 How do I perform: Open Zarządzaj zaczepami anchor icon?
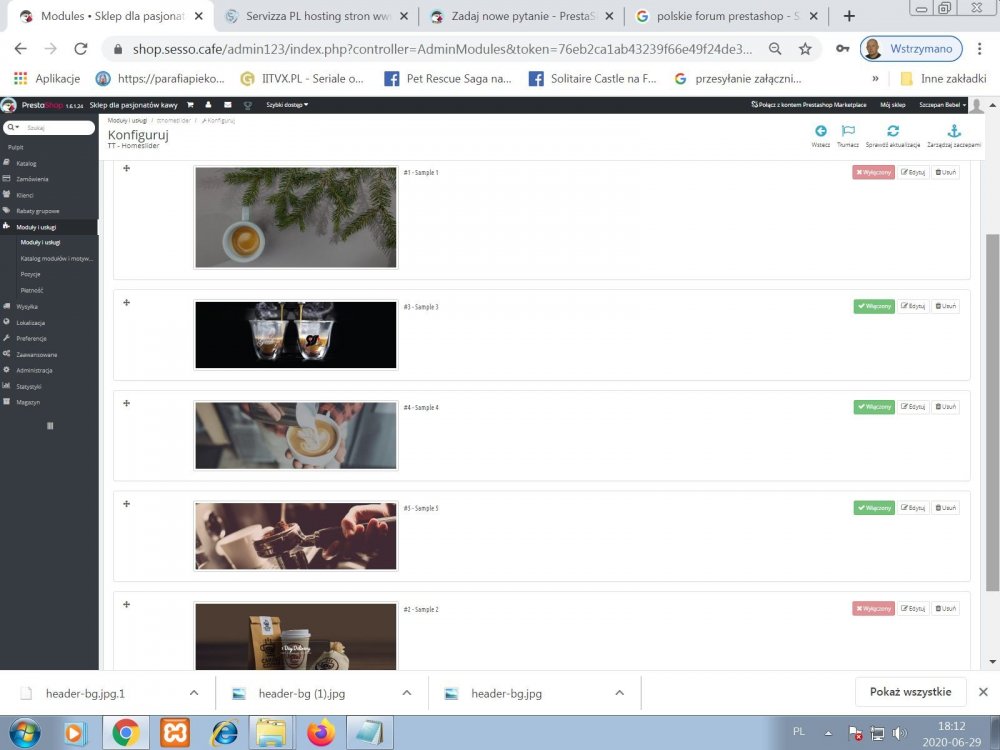pos(954,131)
